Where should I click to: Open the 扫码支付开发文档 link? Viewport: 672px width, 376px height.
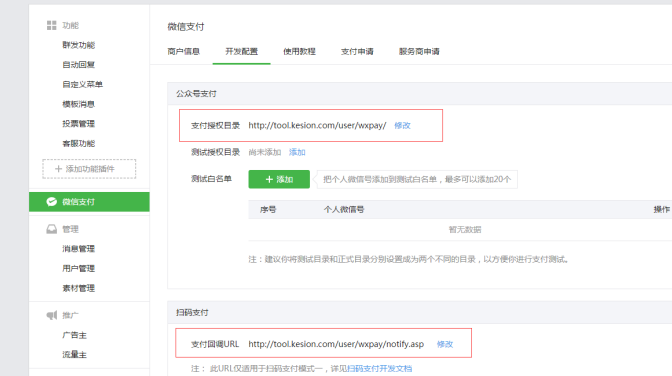[379, 368]
